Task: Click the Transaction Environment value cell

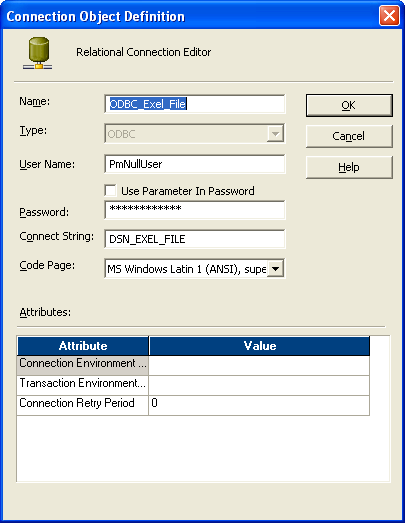Action: click(x=259, y=386)
